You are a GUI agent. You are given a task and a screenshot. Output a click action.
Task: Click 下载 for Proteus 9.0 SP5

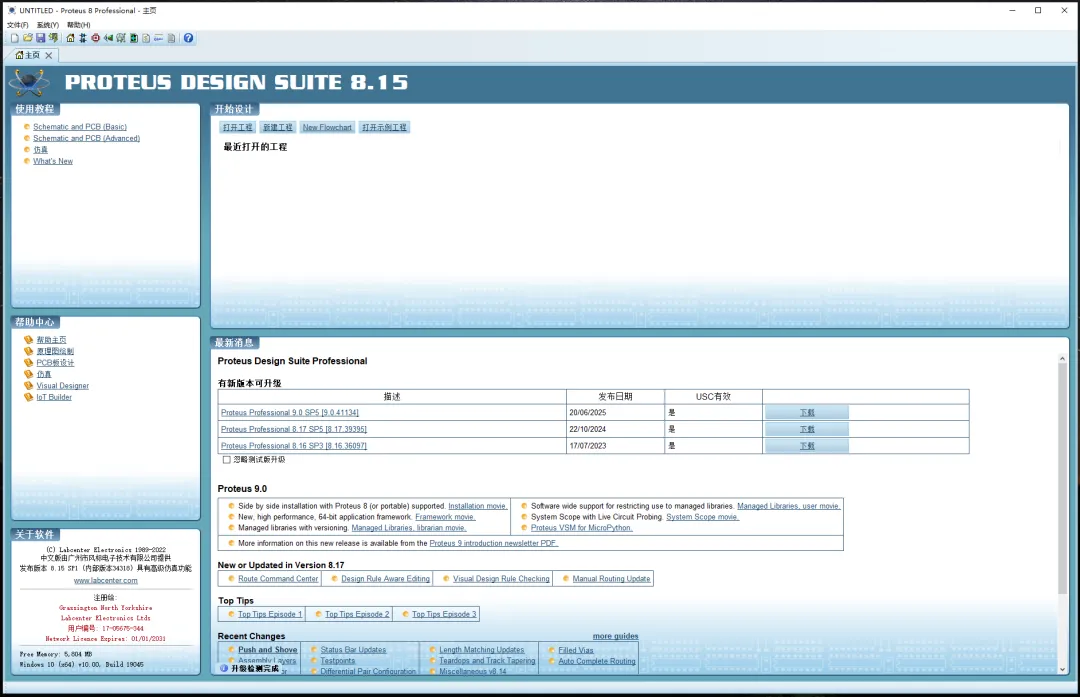807,413
